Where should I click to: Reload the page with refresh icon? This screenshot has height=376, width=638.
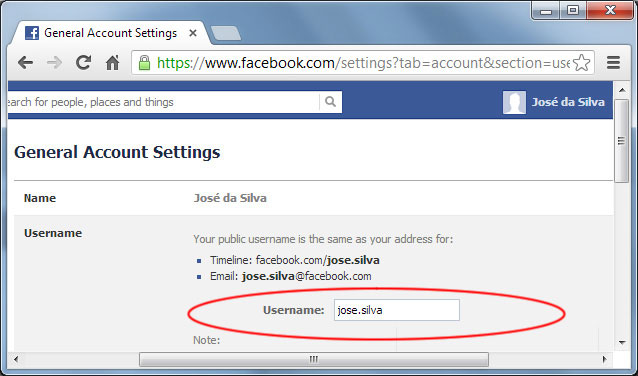(83, 62)
